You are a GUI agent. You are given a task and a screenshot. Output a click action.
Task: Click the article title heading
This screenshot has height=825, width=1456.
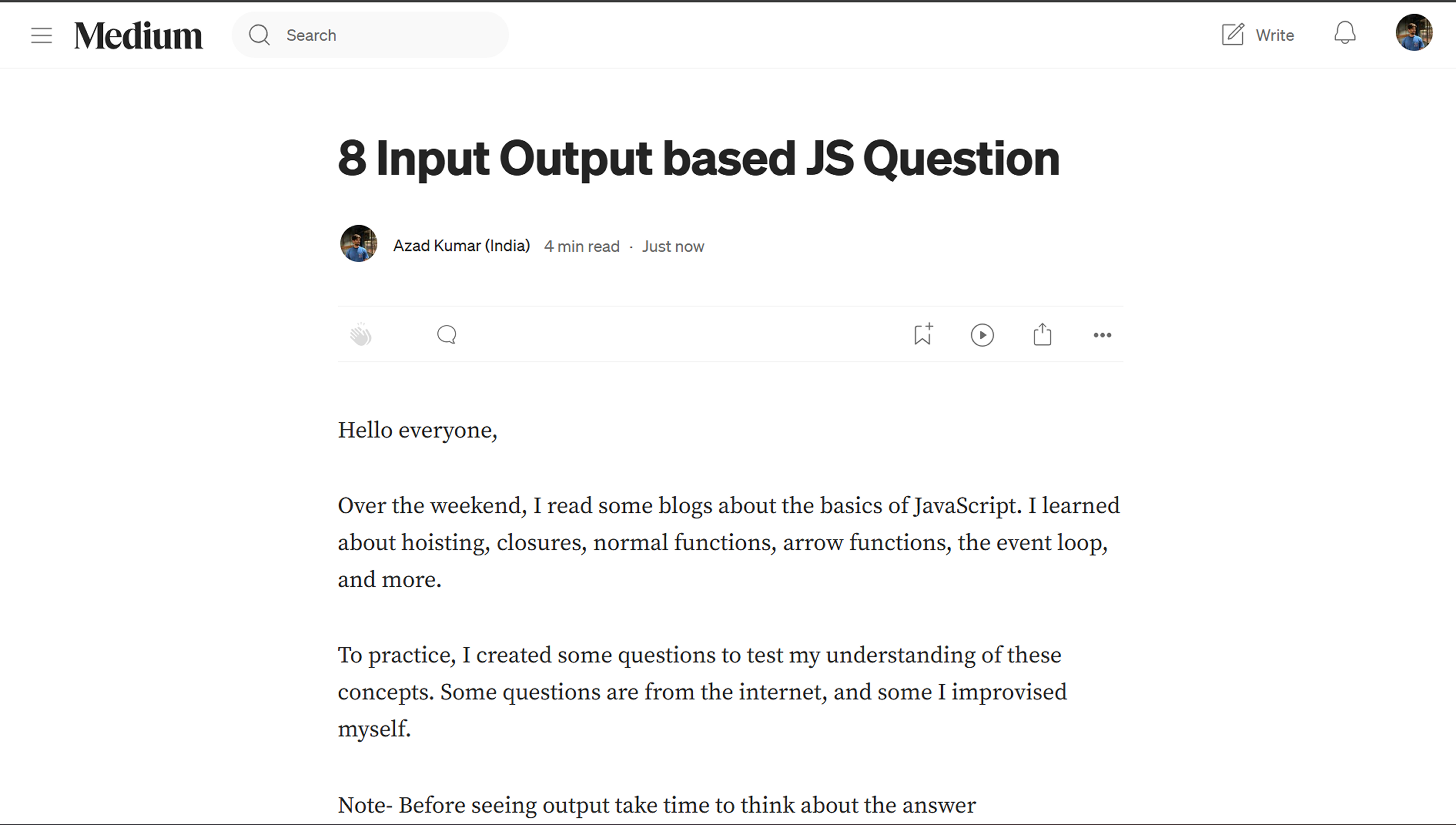point(698,159)
